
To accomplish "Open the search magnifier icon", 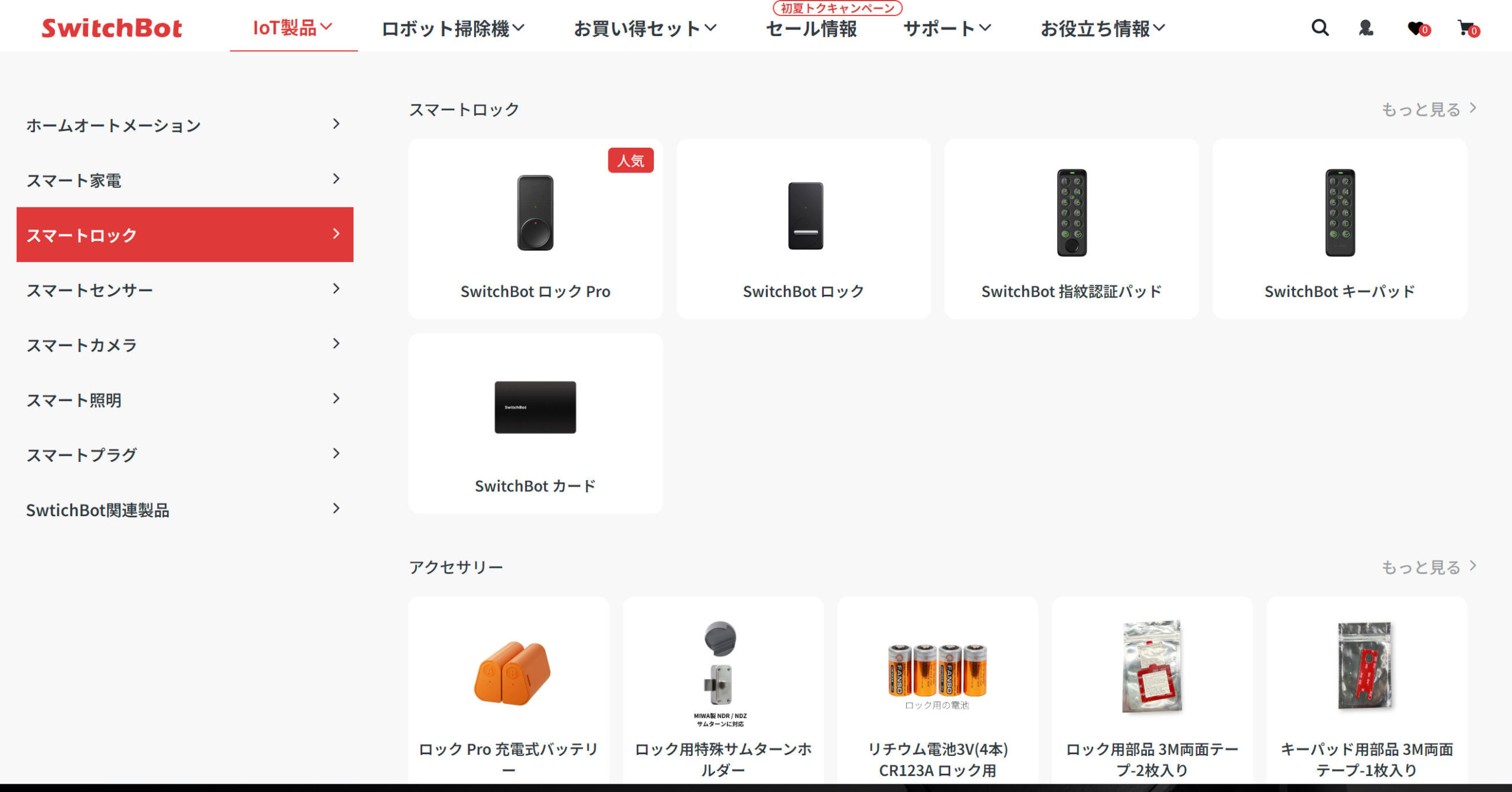I will (1320, 28).
